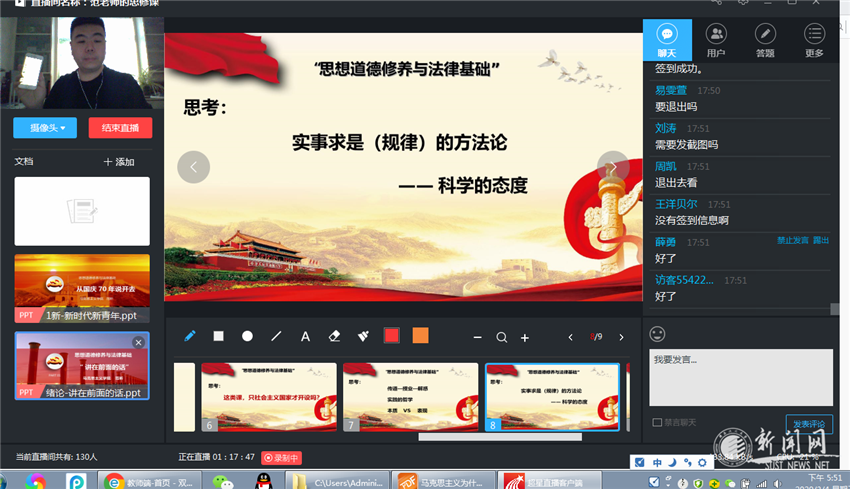Switch to the 答题 tab
The image size is (850, 489).
tap(765, 40)
